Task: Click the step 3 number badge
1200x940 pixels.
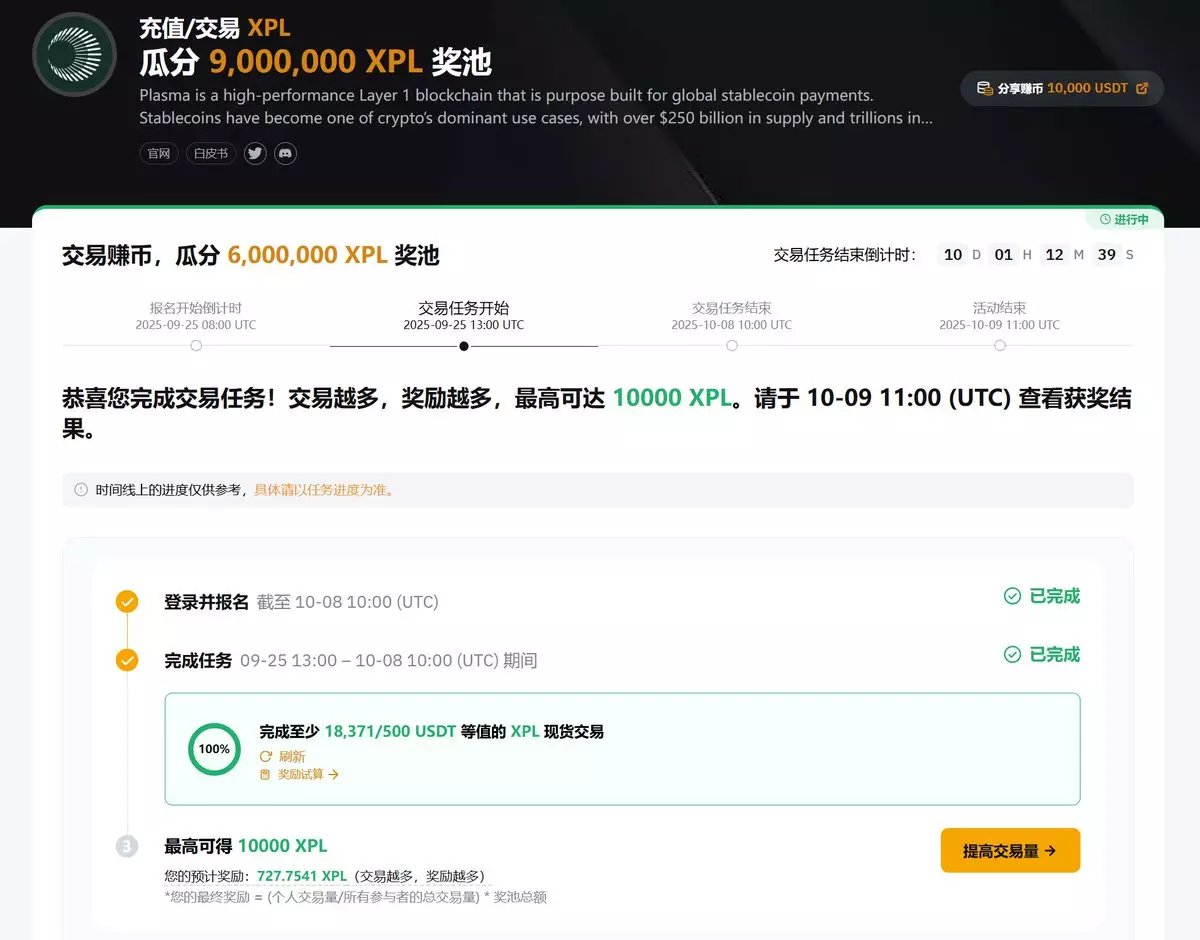Action: (x=127, y=846)
